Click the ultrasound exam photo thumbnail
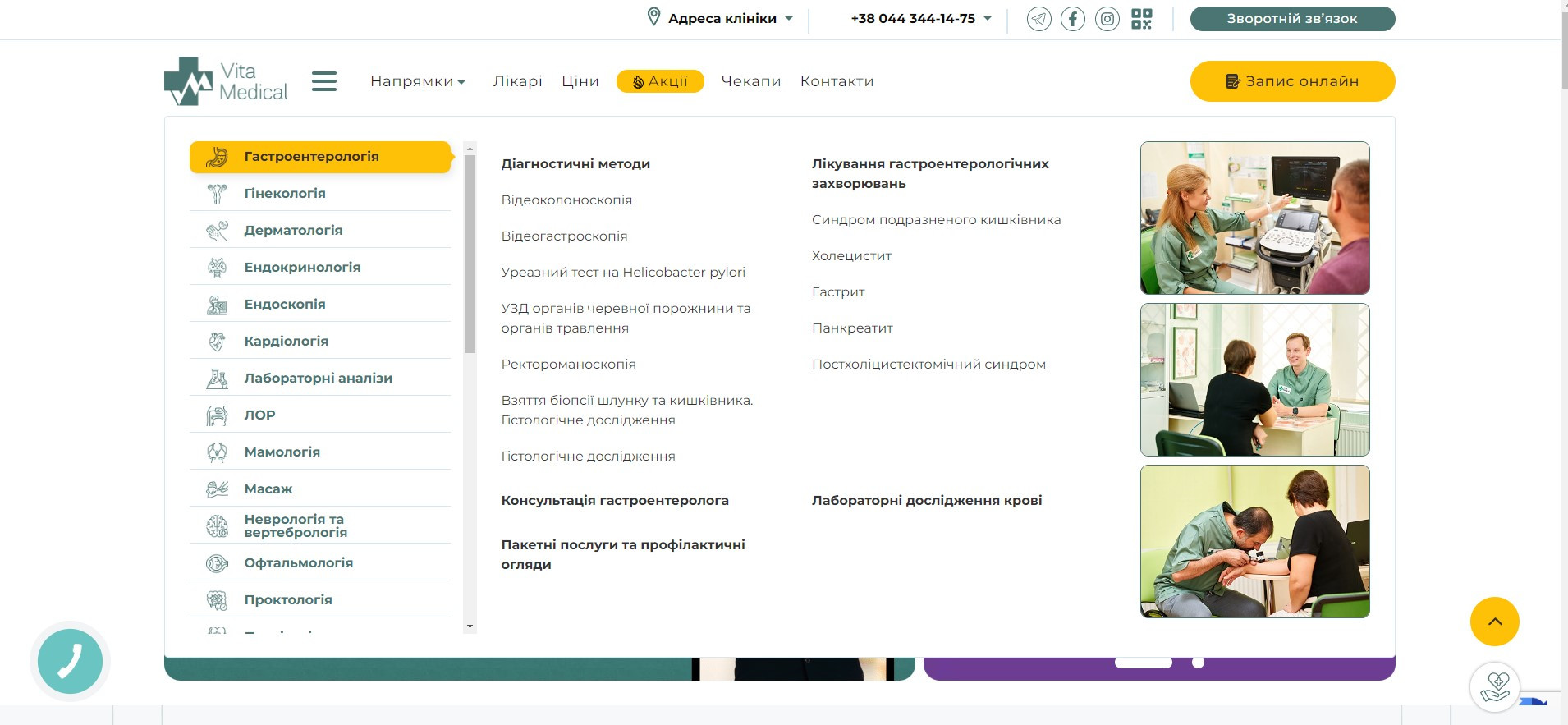Image resolution: width=1568 pixels, height=725 pixels. point(1254,218)
